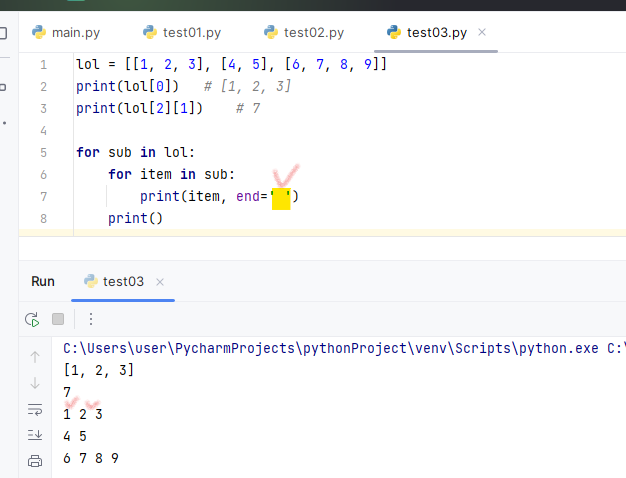Screen dimensions: 626x478
Task: Click line number 1 in the gutter
Action: pos(44,65)
